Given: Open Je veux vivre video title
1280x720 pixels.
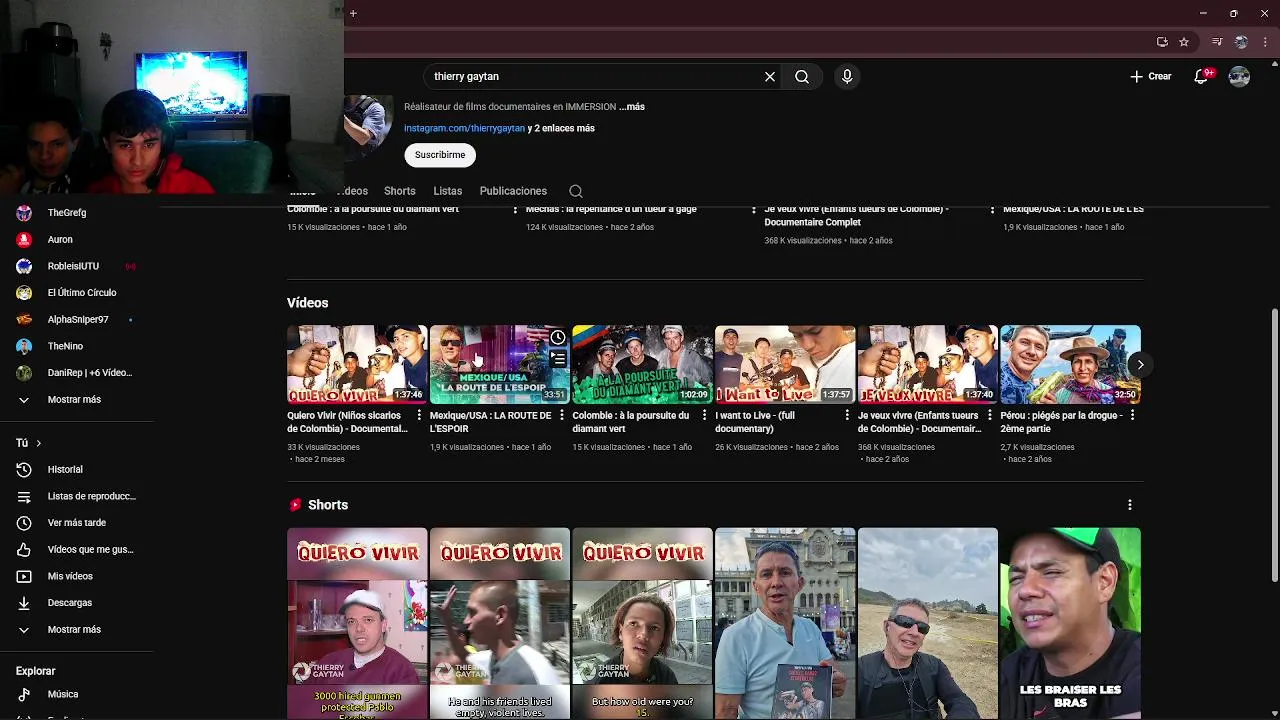Looking at the screenshot, I should tap(918, 422).
